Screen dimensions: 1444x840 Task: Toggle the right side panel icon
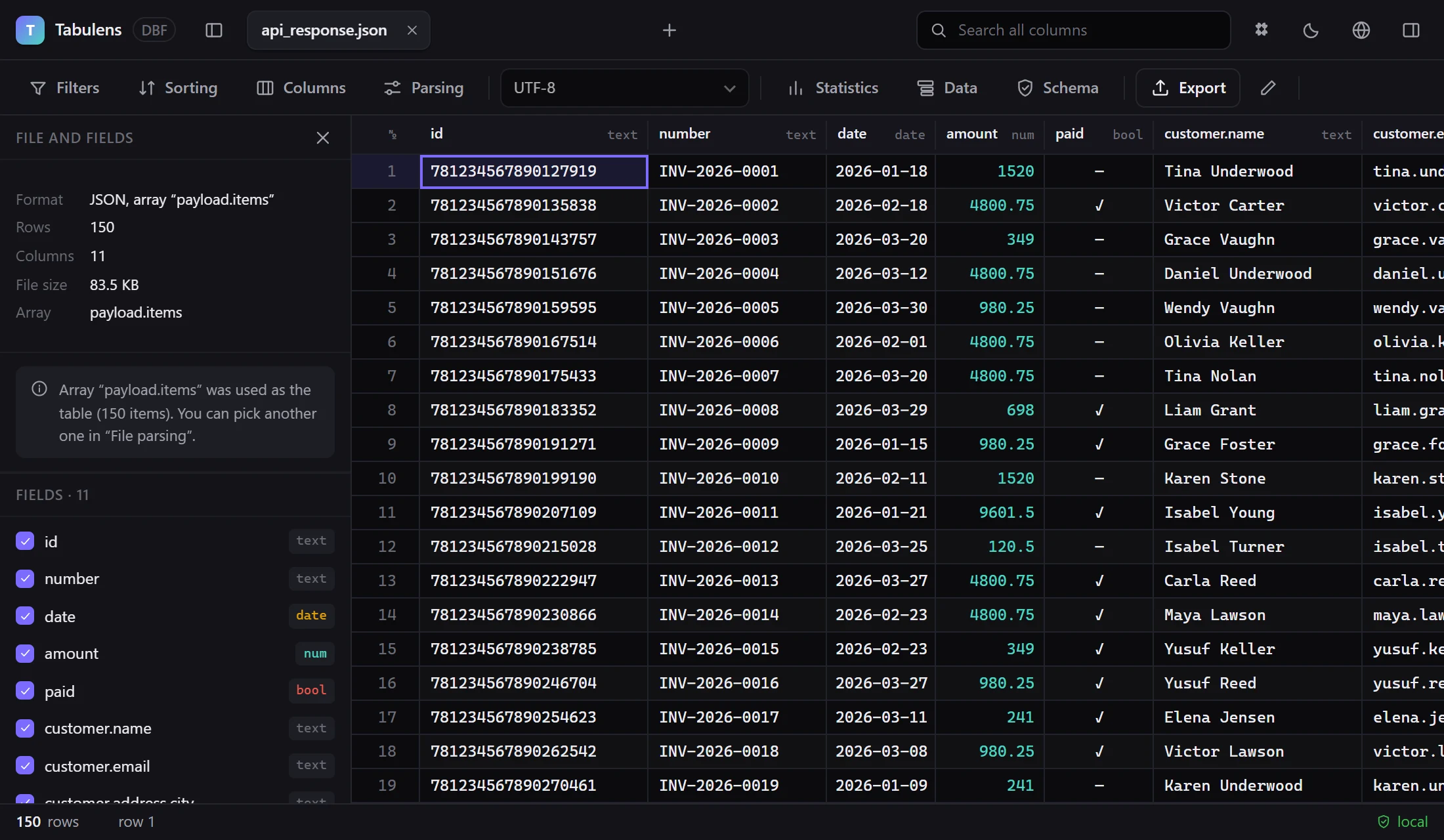[1411, 30]
